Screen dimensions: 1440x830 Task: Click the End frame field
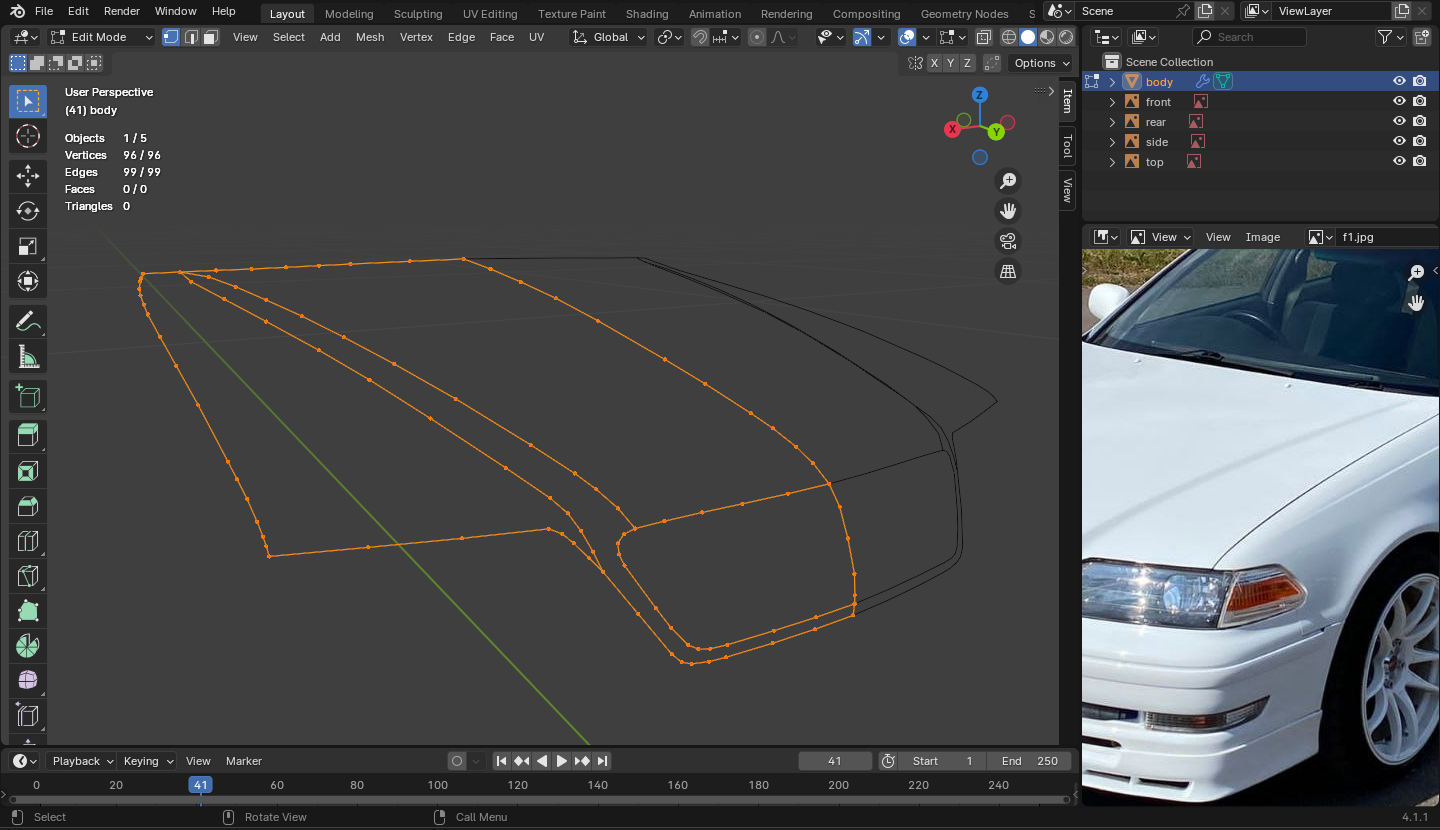(1028, 761)
